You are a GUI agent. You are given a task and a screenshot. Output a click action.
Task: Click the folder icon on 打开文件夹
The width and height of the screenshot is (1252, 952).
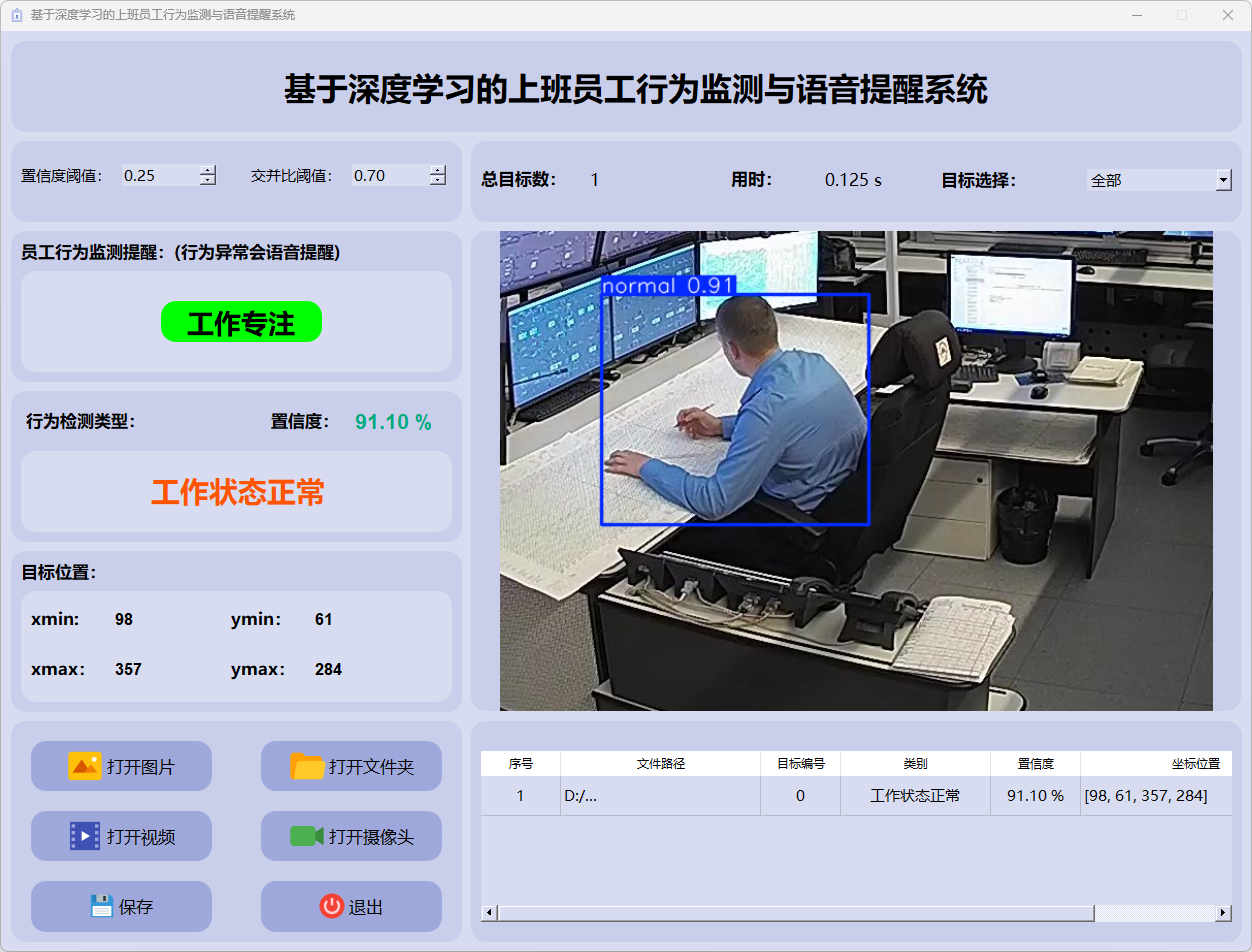click(x=307, y=766)
